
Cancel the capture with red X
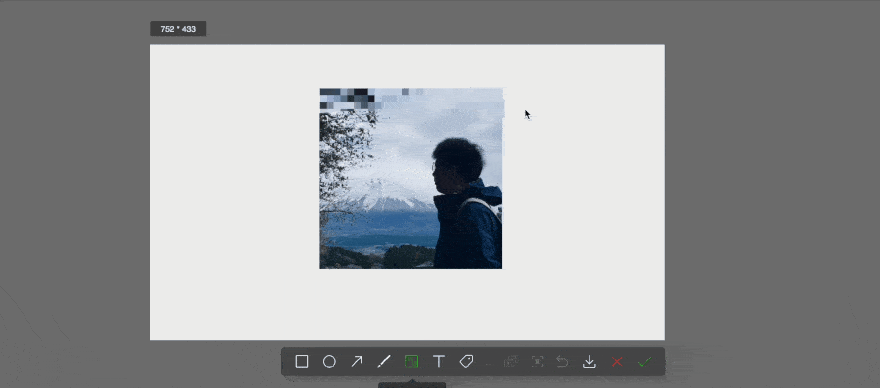click(x=617, y=362)
